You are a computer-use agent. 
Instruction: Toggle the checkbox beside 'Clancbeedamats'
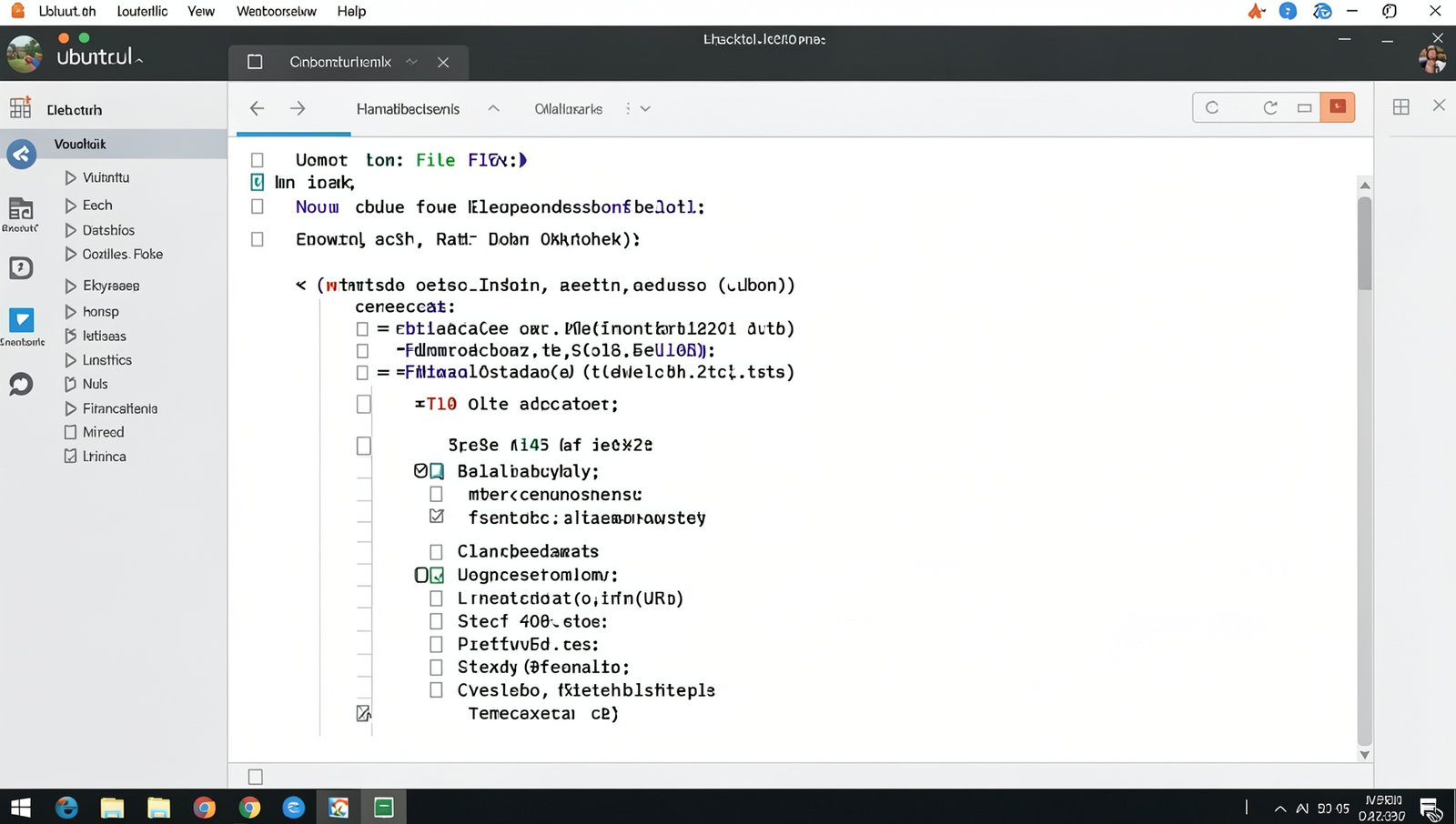(x=437, y=552)
